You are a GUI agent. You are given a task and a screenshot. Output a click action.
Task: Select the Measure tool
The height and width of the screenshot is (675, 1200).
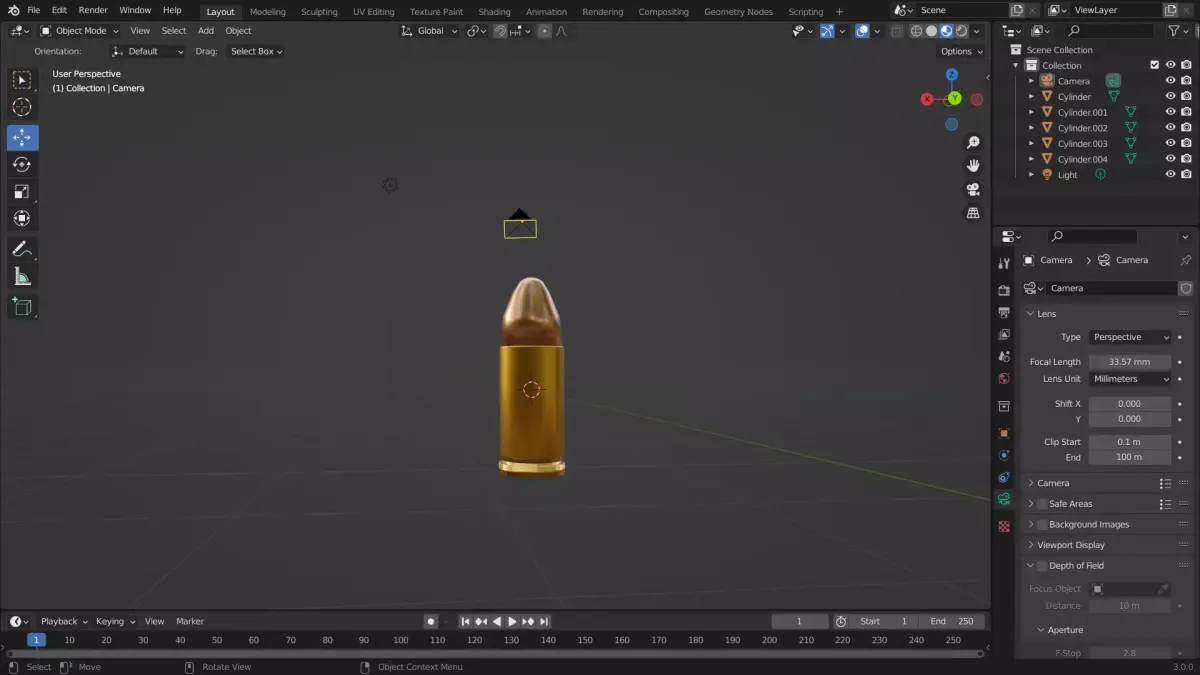22,277
